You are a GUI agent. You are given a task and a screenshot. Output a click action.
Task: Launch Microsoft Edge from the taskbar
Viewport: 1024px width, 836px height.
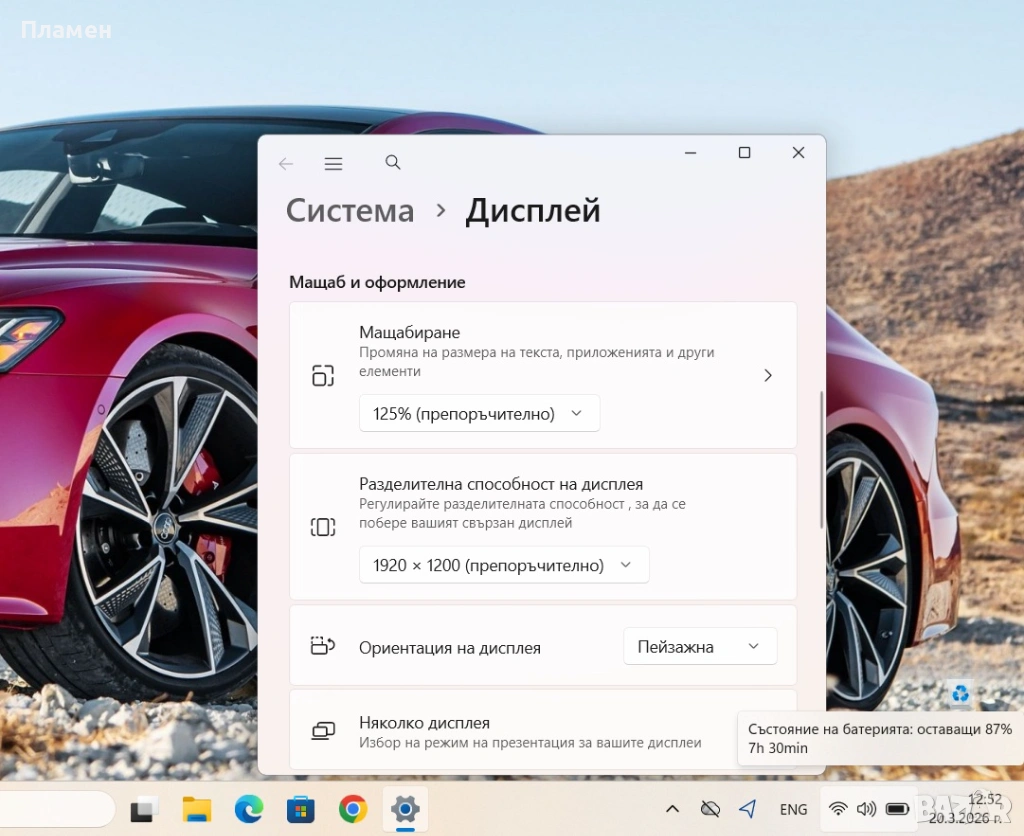[x=249, y=809]
